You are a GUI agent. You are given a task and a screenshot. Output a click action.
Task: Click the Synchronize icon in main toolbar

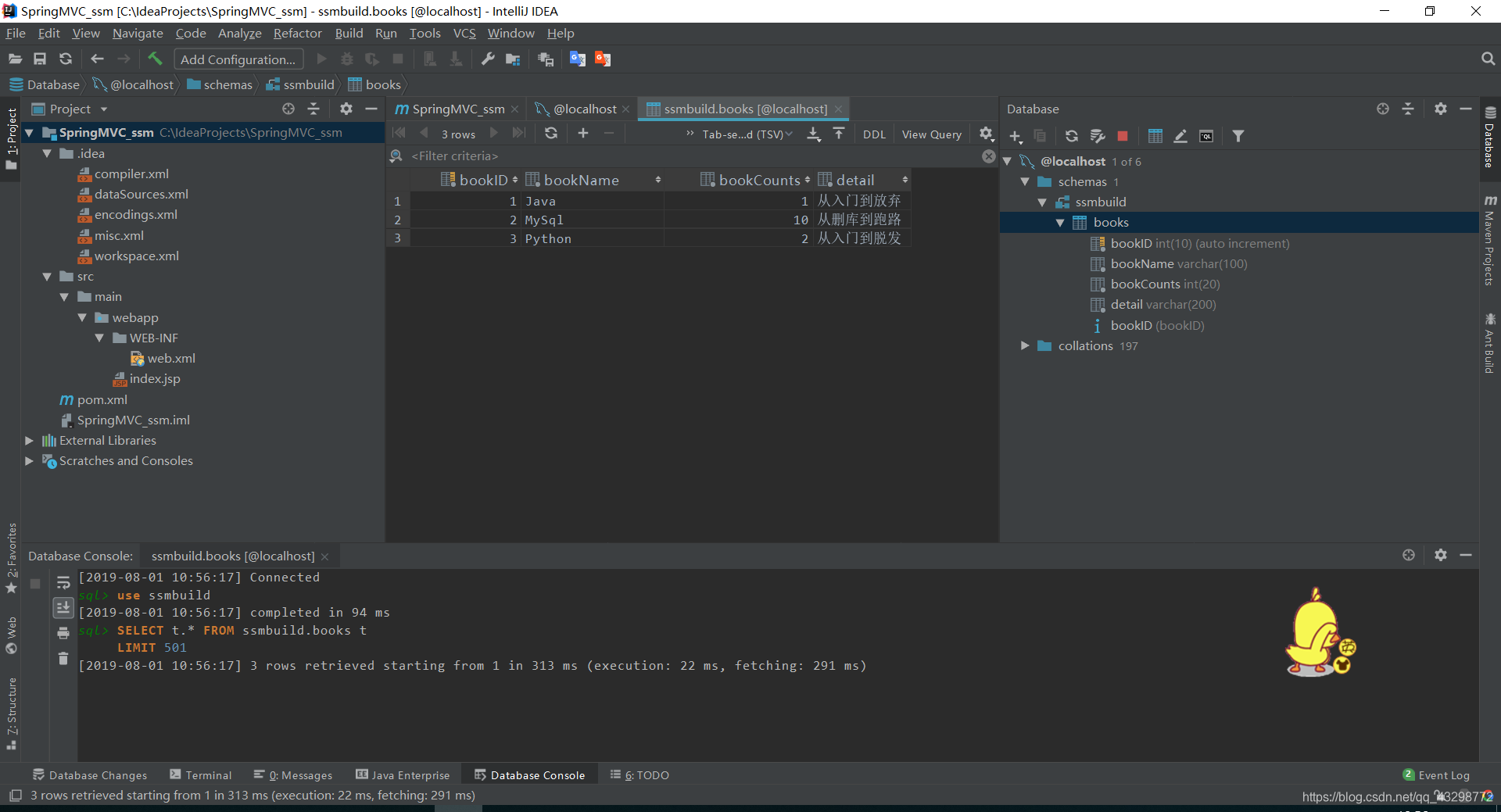click(66, 59)
